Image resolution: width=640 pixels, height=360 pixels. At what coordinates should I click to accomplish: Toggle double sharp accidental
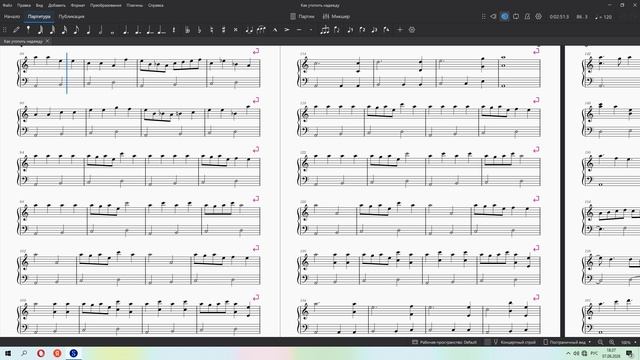tap(236, 29)
